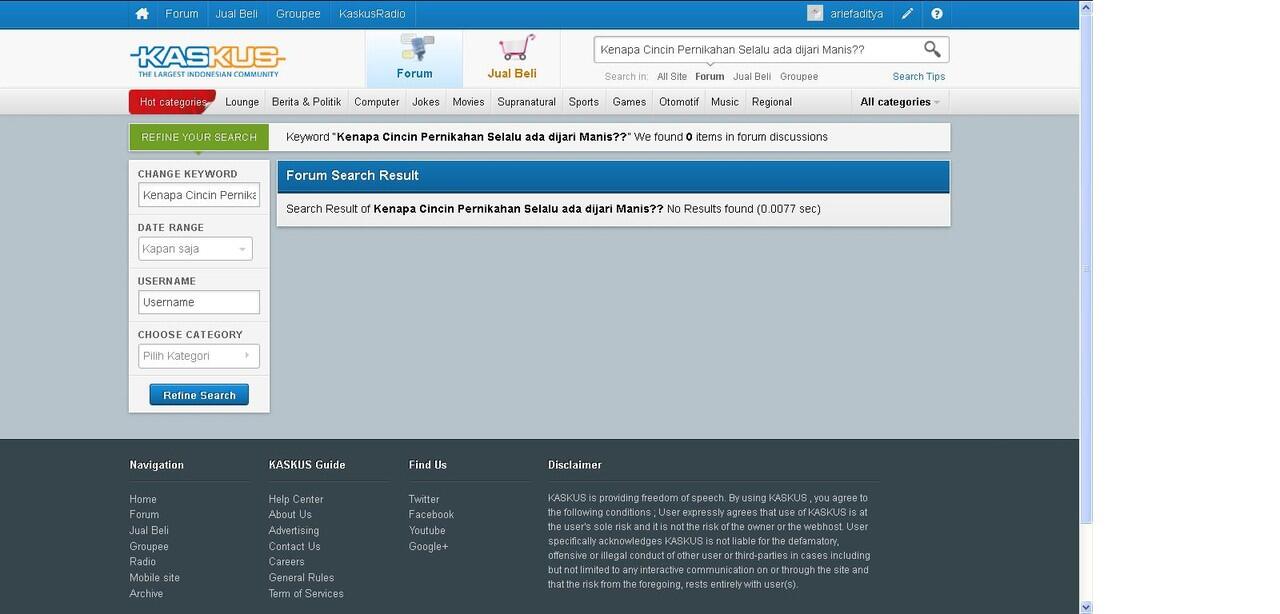Open the Twitter link
This screenshot has width=1280, height=614.
point(424,499)
